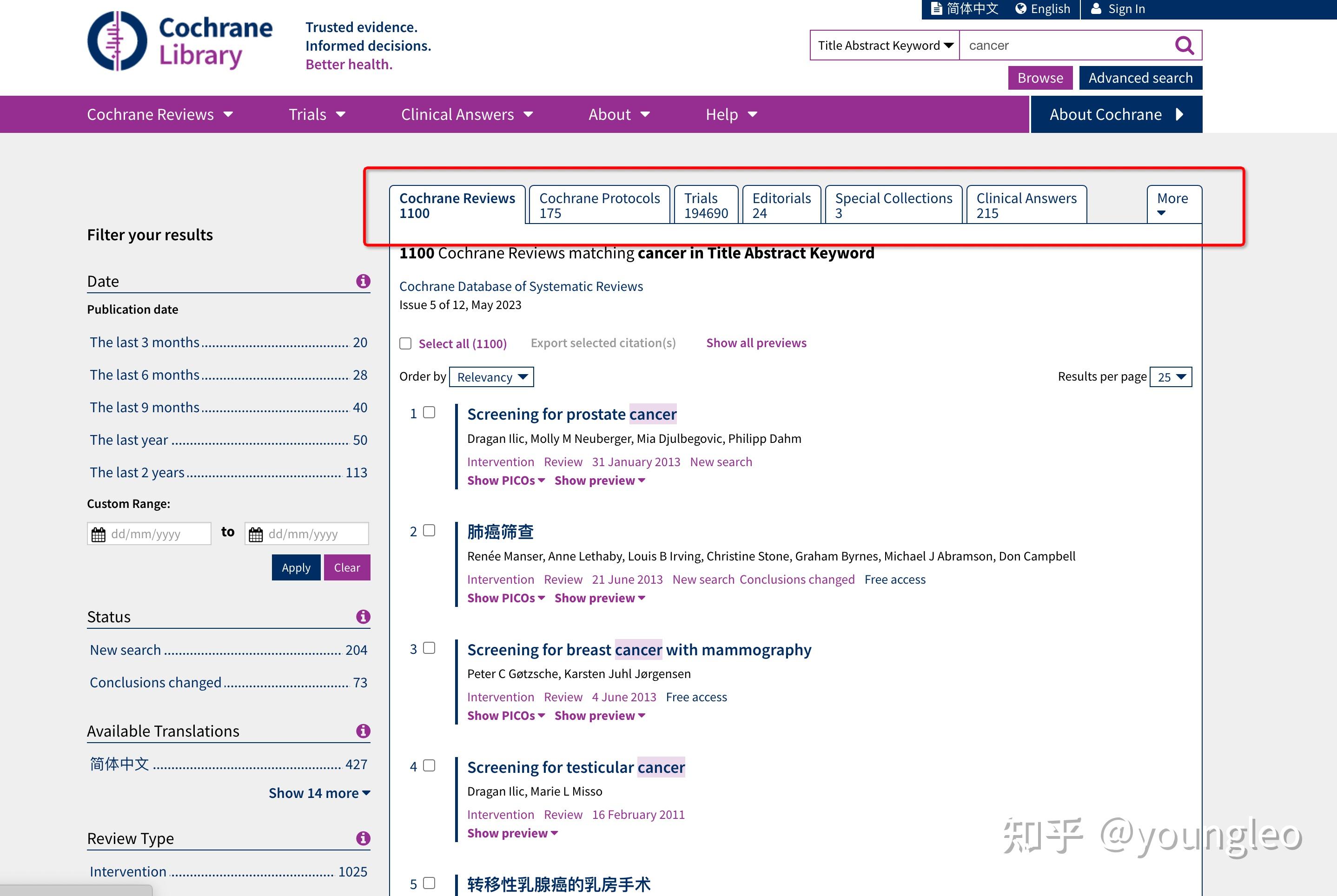Open the Results per page dropdown
Viewport: 1337px width, 896px height.
tap(1170, 376)
